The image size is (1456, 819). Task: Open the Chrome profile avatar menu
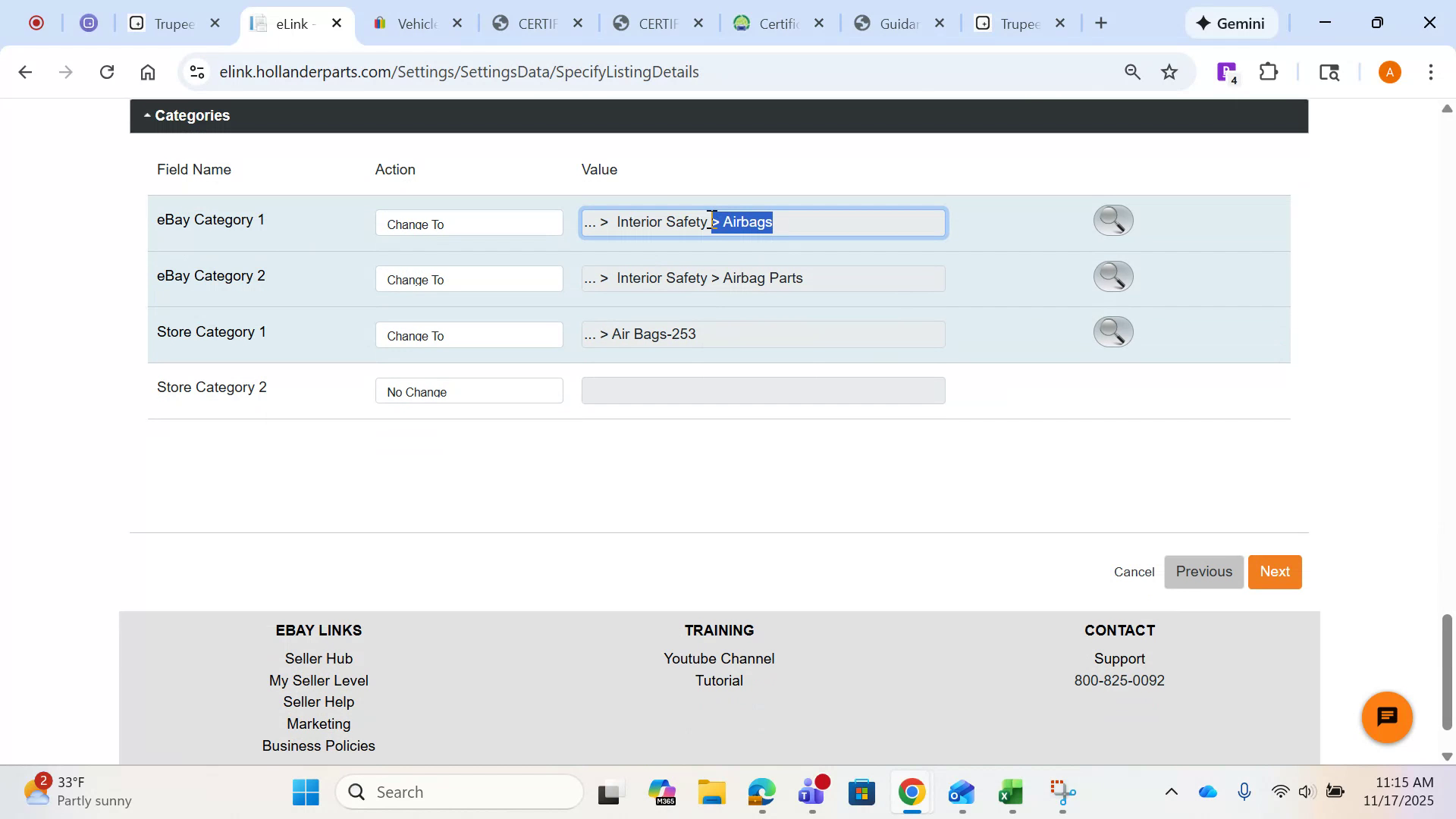tap(1389, 71)
